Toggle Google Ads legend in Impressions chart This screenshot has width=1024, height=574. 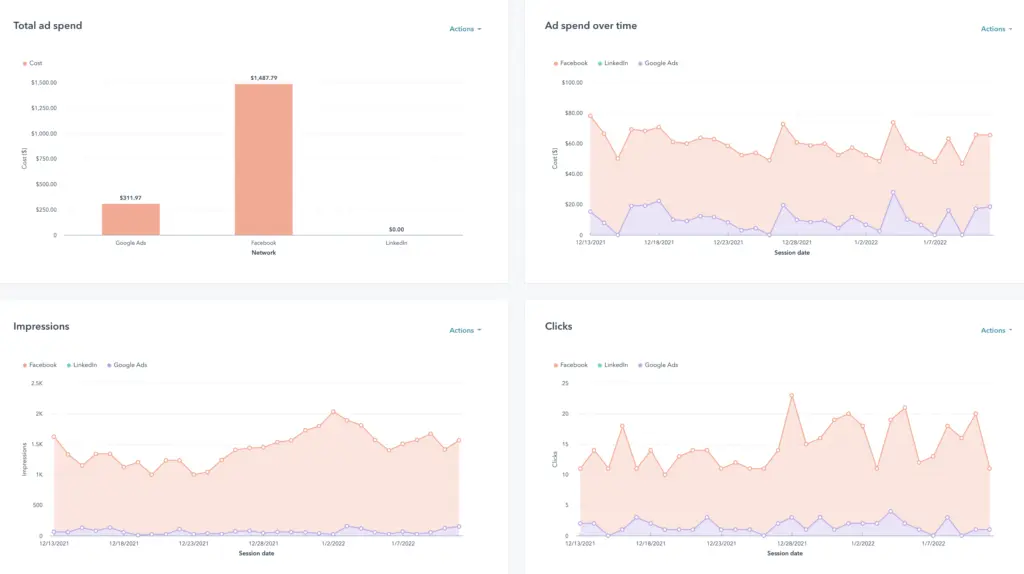pyautogui.click(x=127, y=365)
